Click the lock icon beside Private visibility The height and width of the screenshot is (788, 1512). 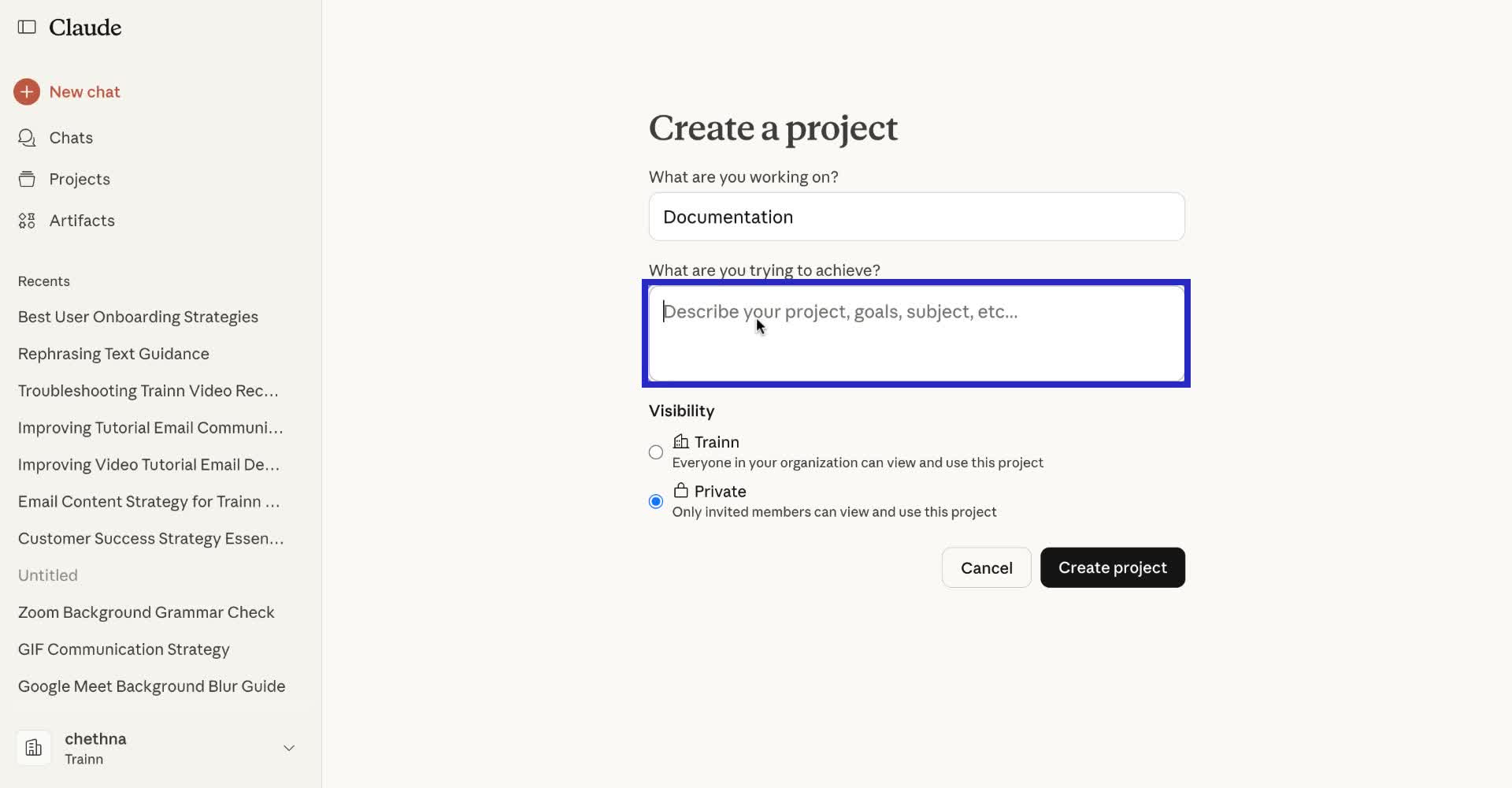(x=681, y=490)
